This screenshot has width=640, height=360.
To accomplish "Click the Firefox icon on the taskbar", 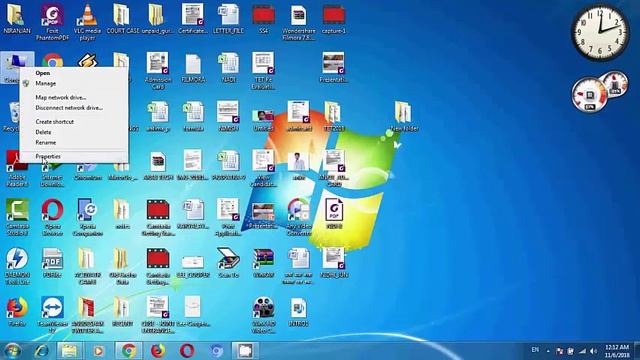I will (x=158, y=351).
